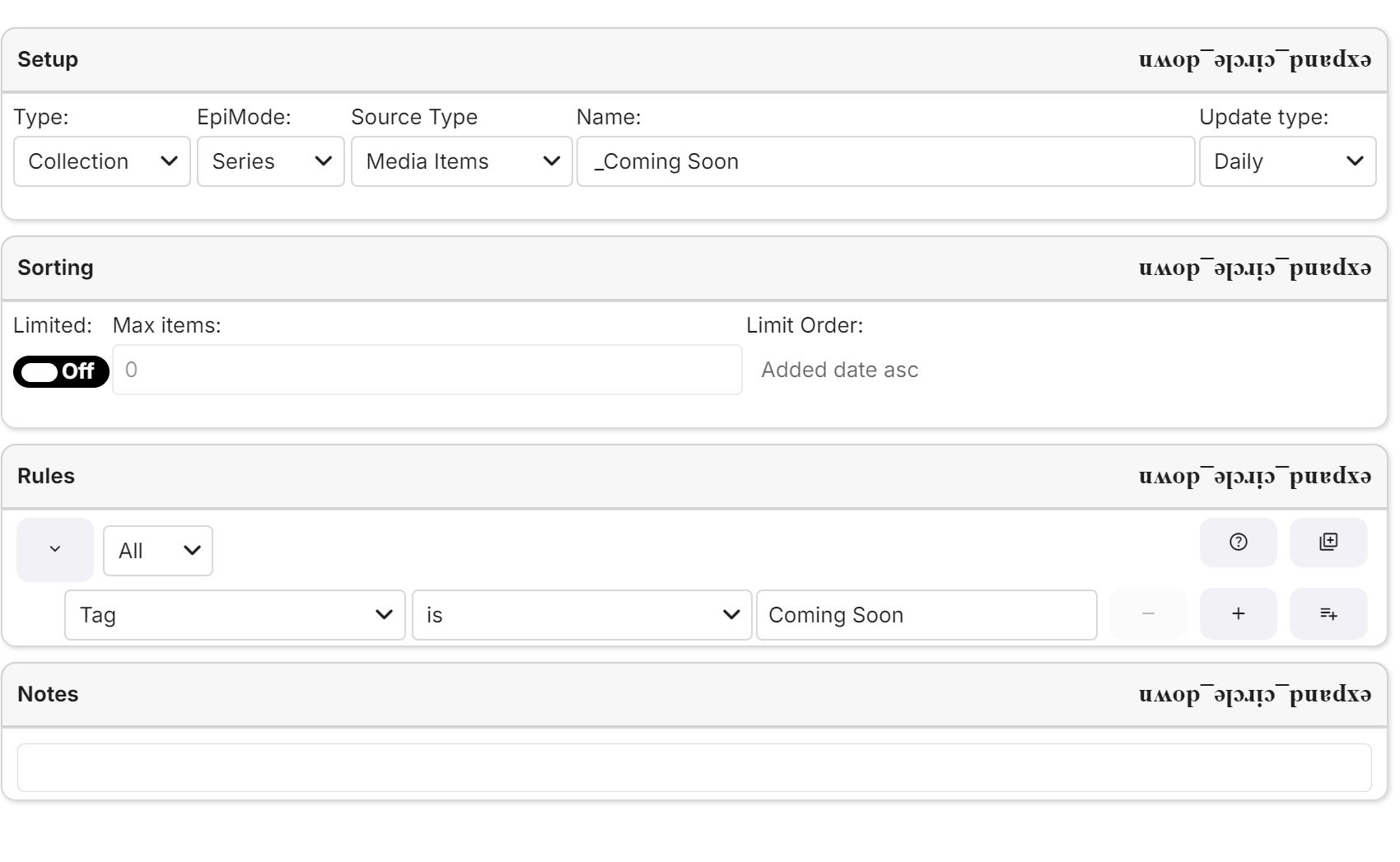Click the minus icon on the Tag rule

[x=1148, y=613]
